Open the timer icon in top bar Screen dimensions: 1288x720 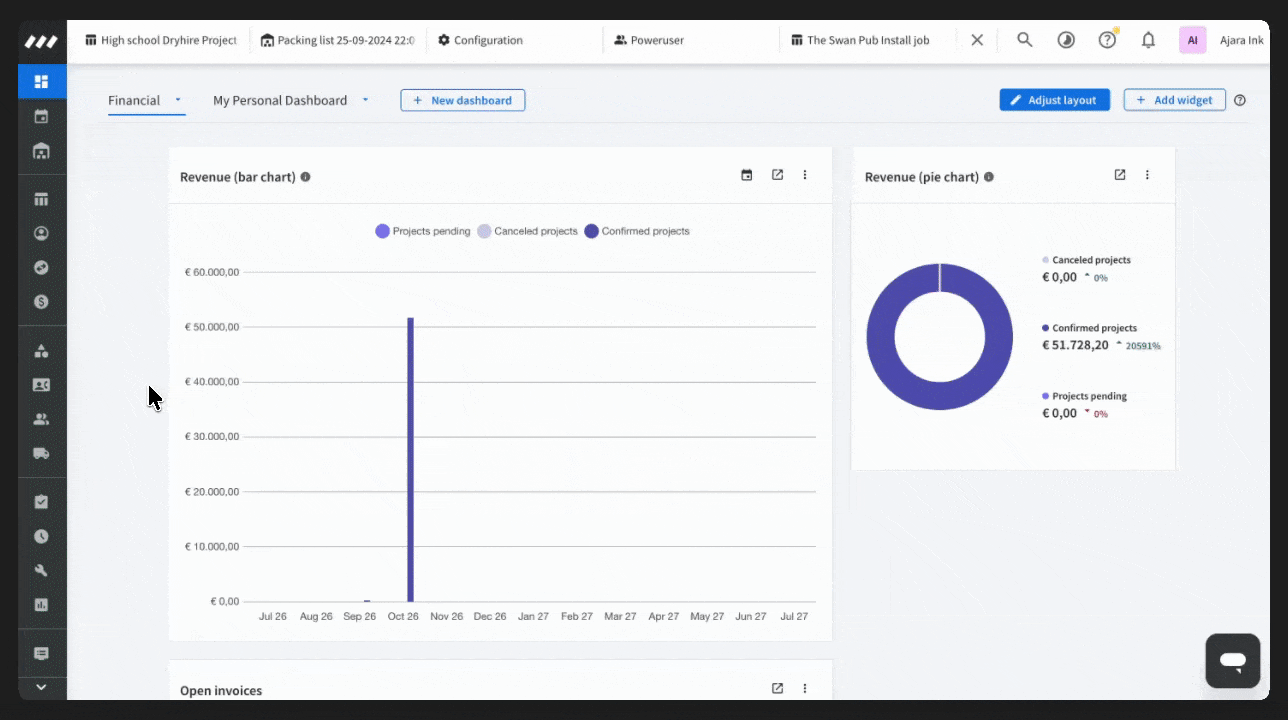1066,40
